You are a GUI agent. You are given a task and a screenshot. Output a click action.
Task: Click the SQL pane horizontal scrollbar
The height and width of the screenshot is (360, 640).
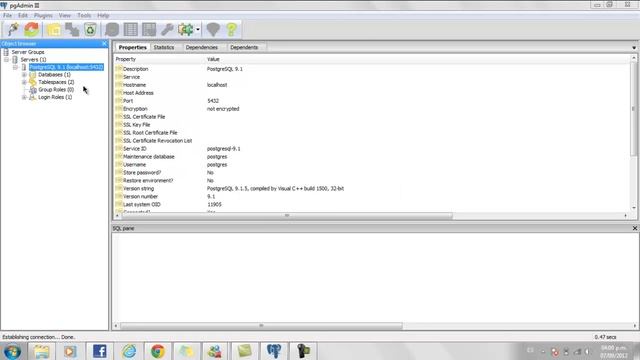click(261, 326)
